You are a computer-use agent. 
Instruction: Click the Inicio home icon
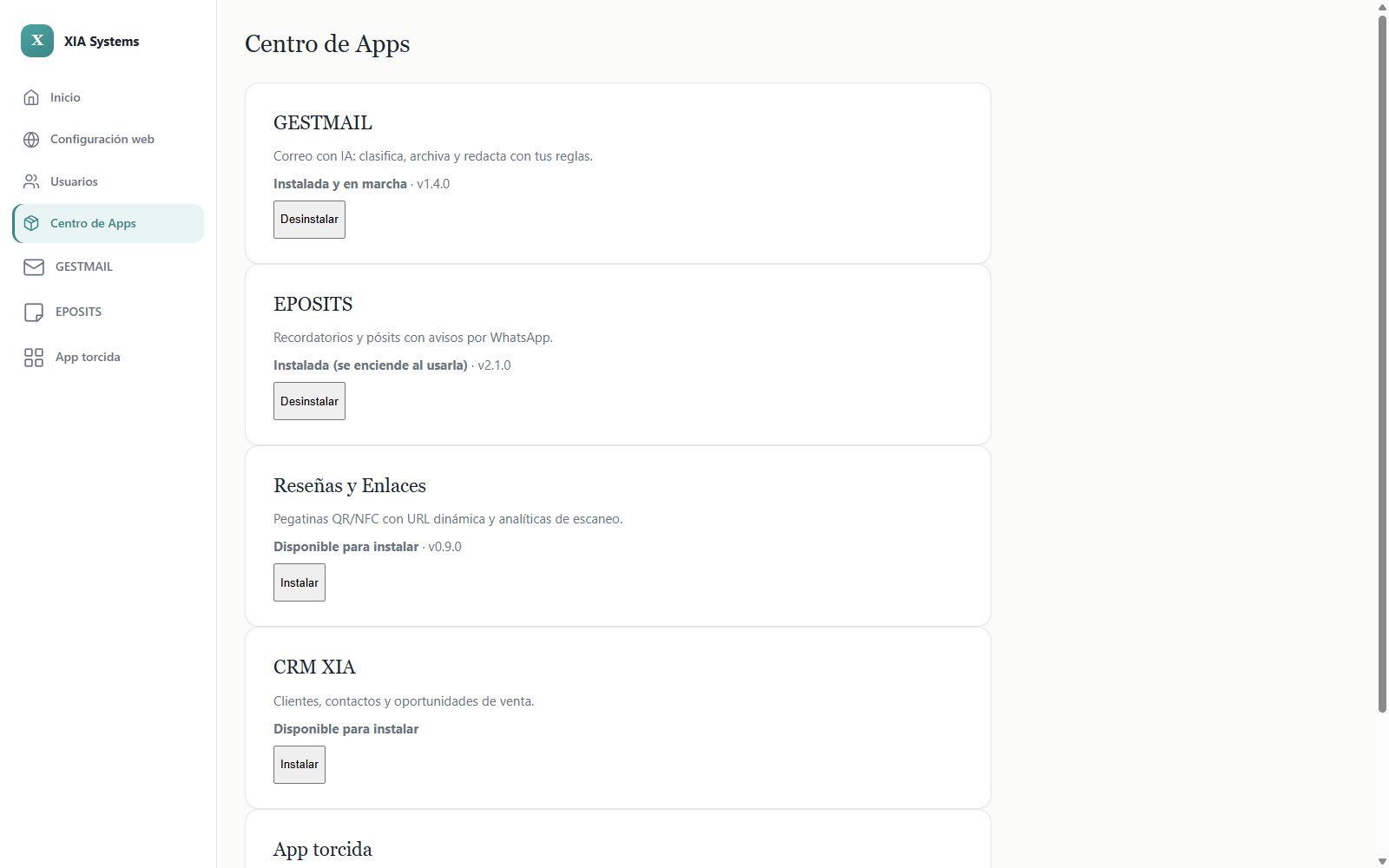click(31, 97)
